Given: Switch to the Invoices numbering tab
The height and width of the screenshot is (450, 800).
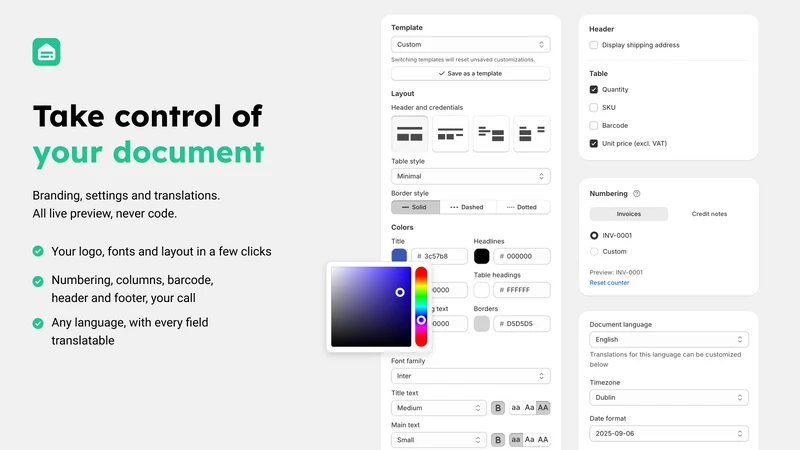Looking at the screenshot, I should click(x=629, y=214).
